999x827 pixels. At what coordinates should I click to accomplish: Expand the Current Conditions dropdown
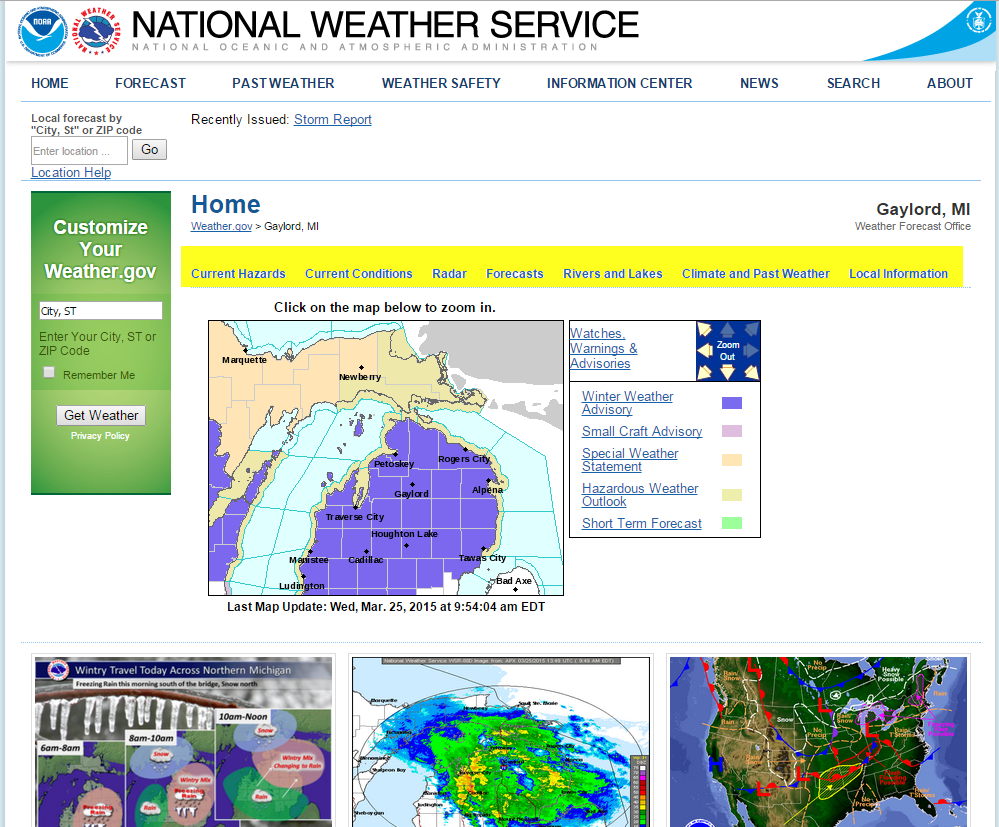(359, 273)
